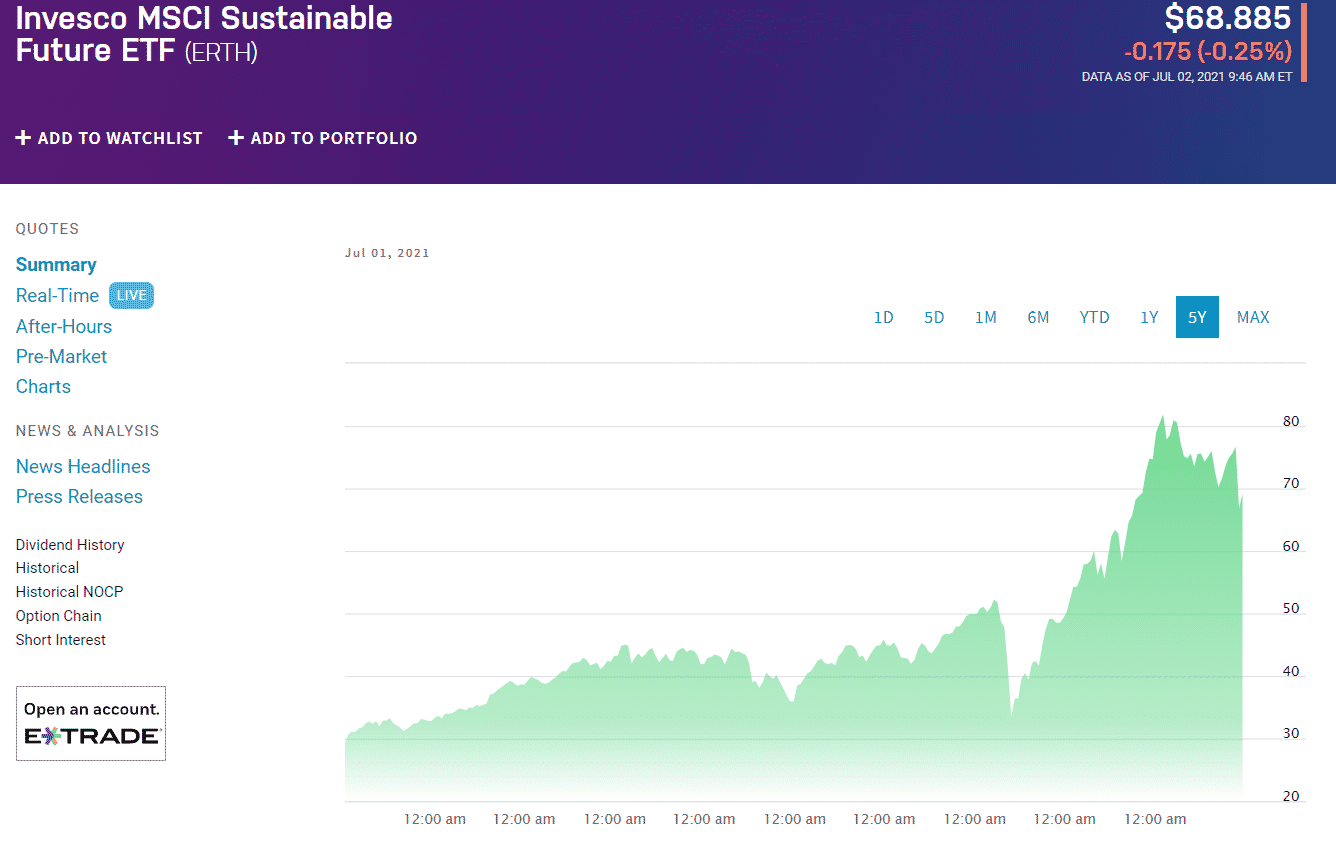1336x862 pixels.
Task: Click the 20 y-axis label
Action: (x=1291, y=797)
